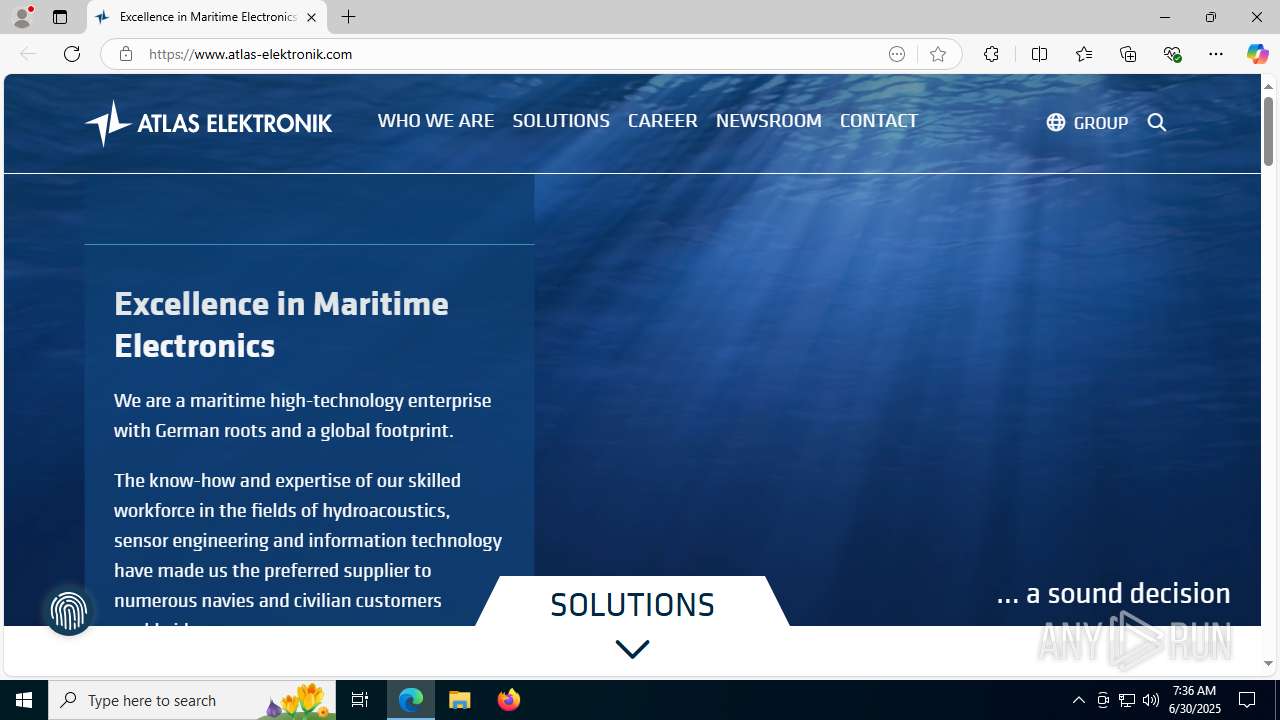1280x720 pixels.
Task: Click the browser Back arrow
Action: point(28,54)
